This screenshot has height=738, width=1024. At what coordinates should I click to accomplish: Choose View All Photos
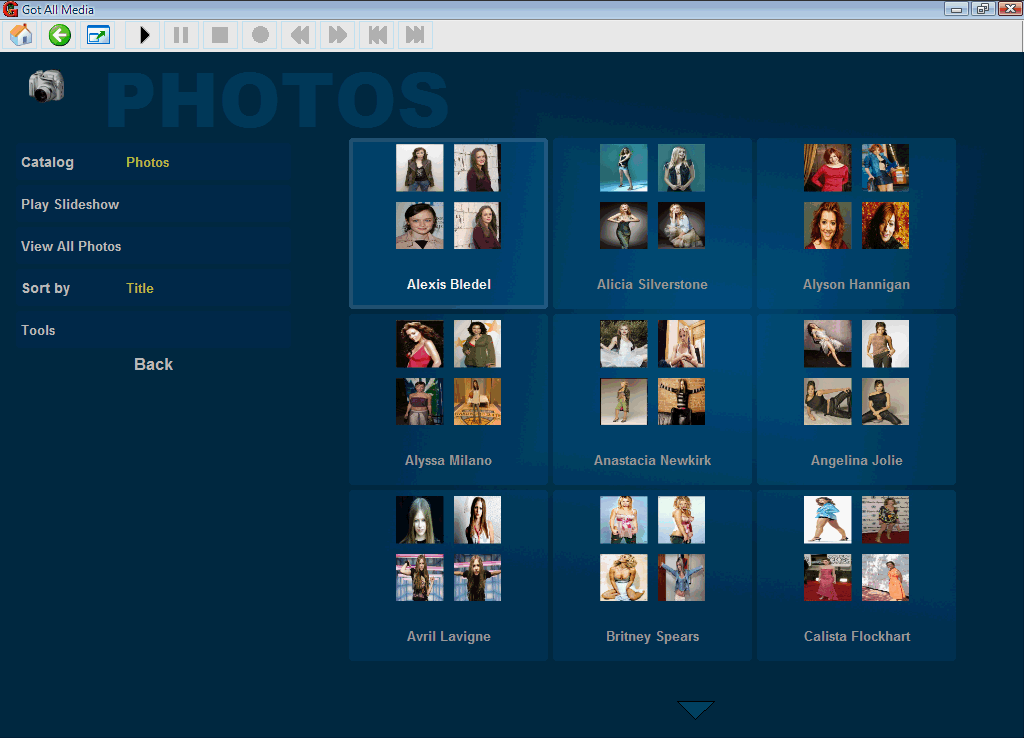point(153,246)
